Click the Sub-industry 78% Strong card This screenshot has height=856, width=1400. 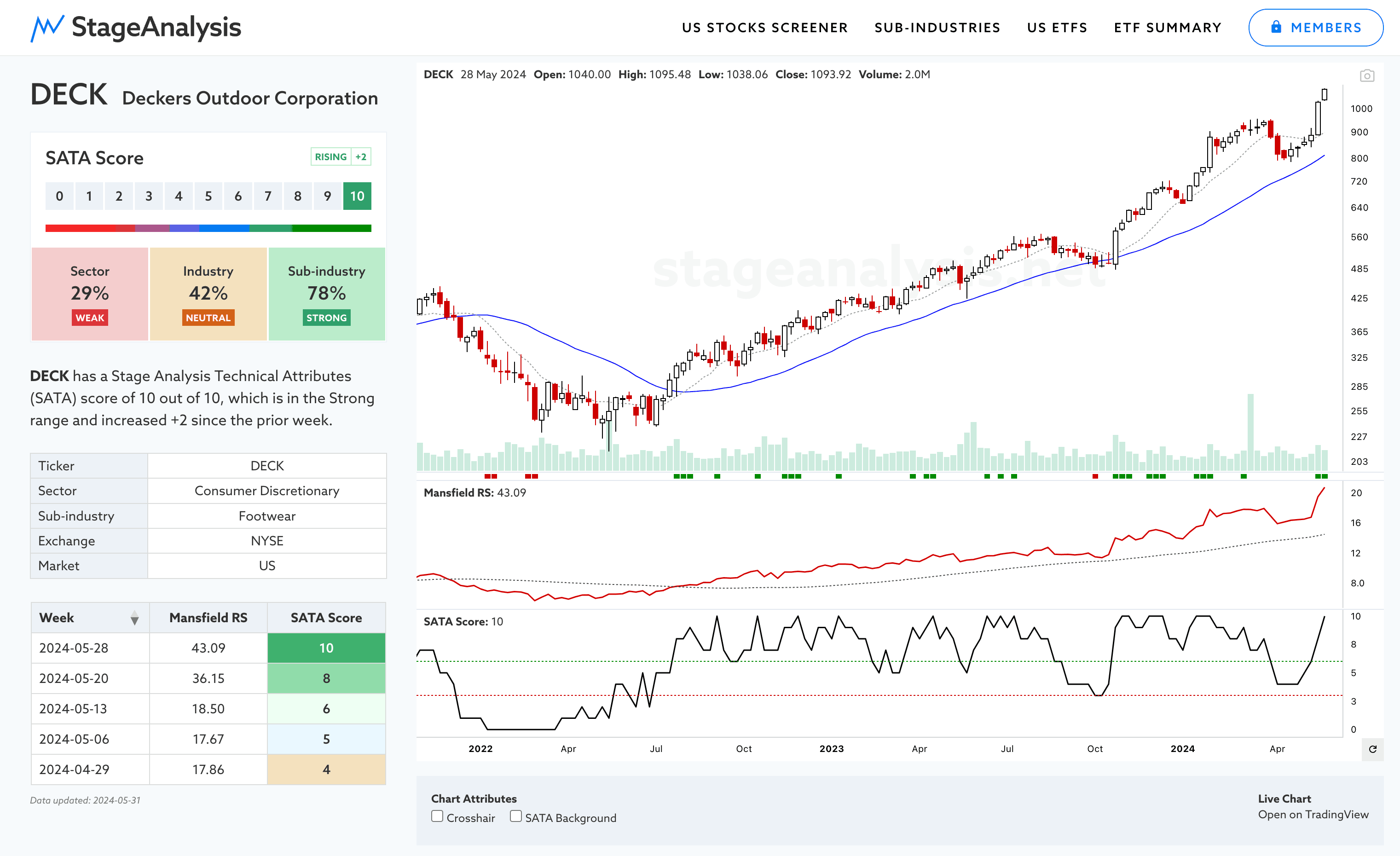click(327, 294)
